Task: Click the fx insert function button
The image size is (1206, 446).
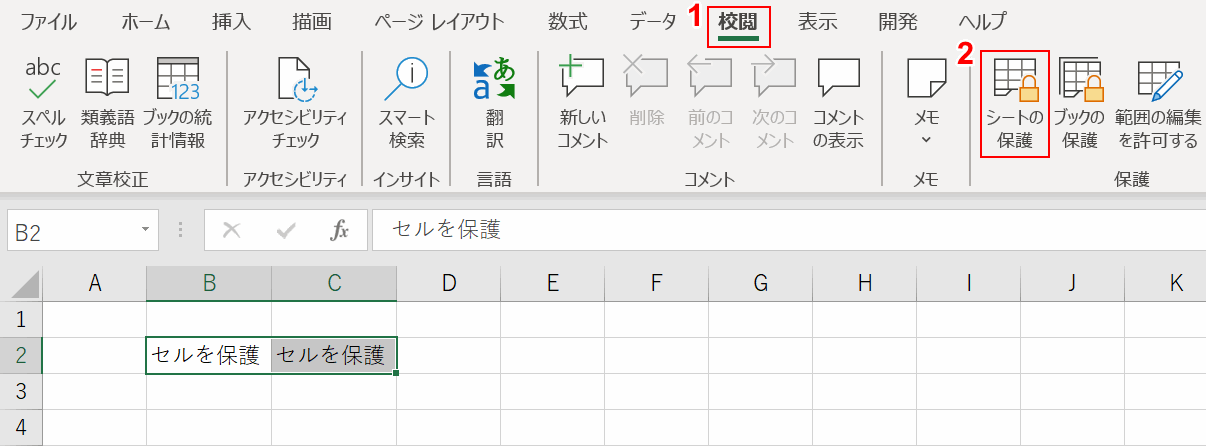Action: tap(340, 231)
